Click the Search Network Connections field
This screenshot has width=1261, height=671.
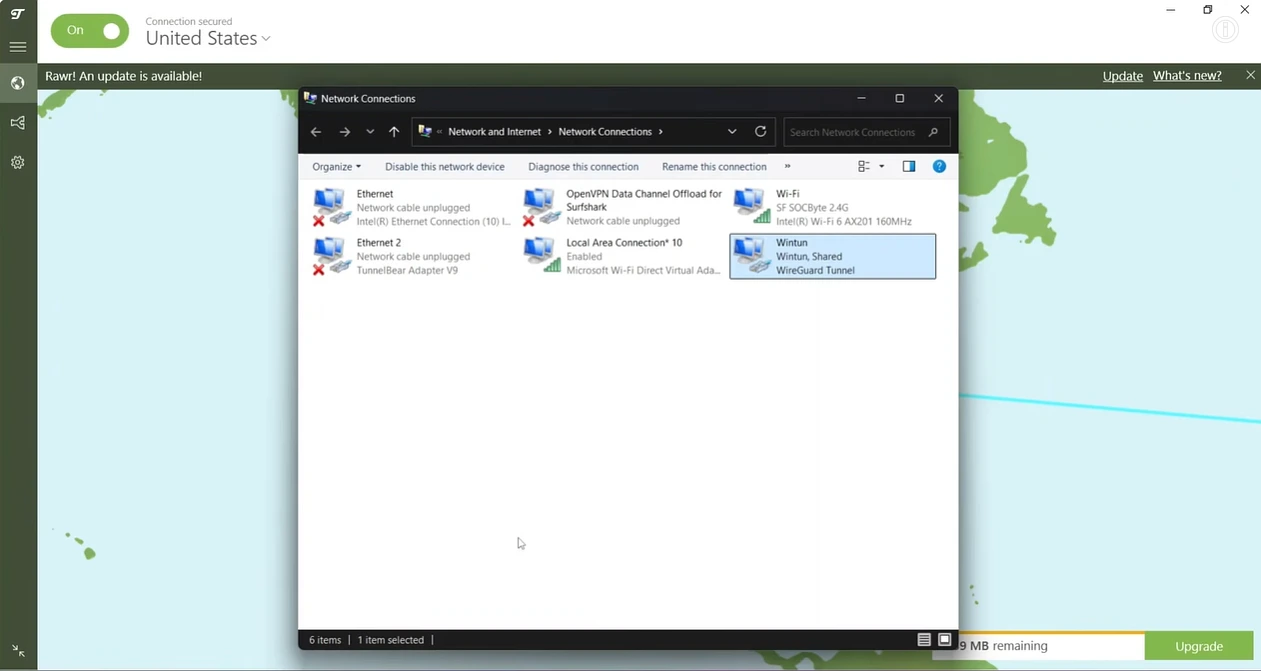point(865,132)
